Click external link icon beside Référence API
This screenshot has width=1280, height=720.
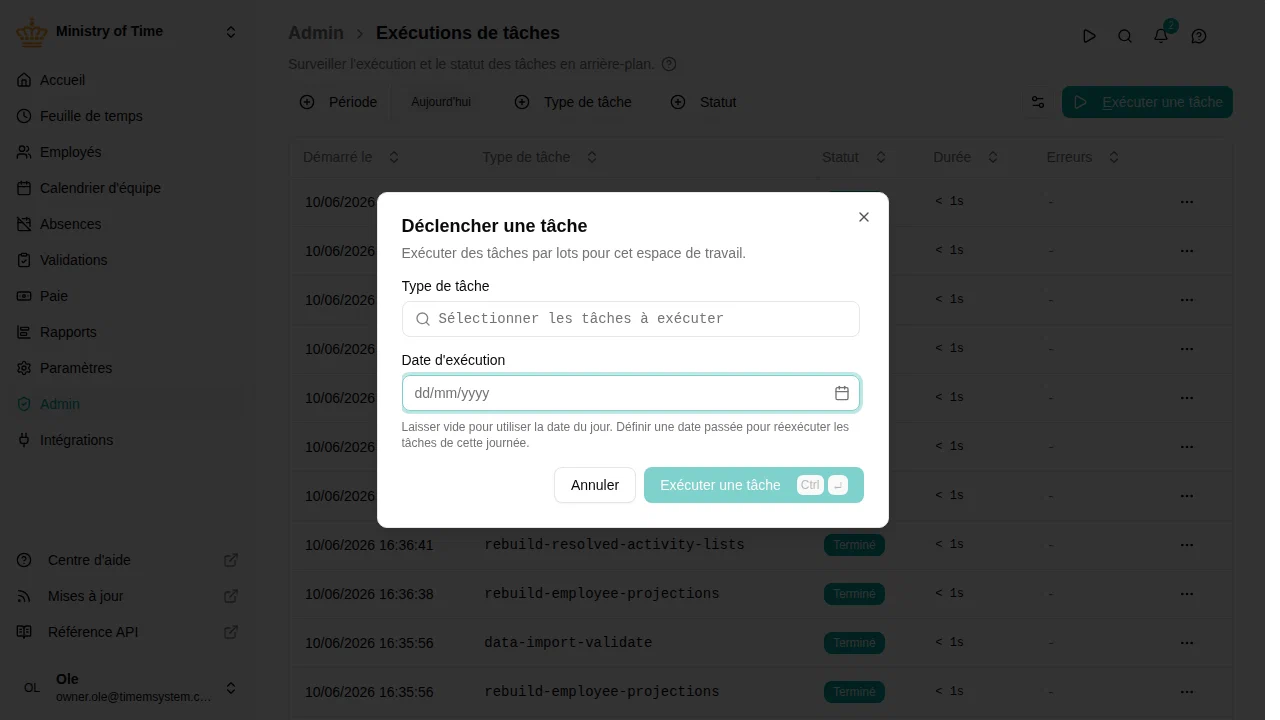pos(231,632)
